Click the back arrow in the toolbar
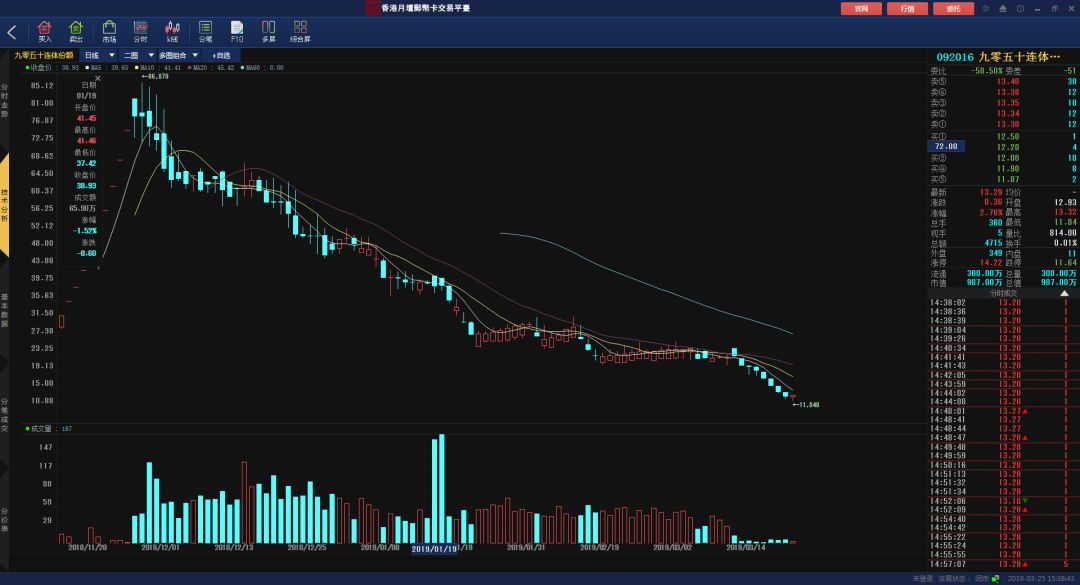The height and width of the screenshot is (585, 1080). click(x=12, y=32)
